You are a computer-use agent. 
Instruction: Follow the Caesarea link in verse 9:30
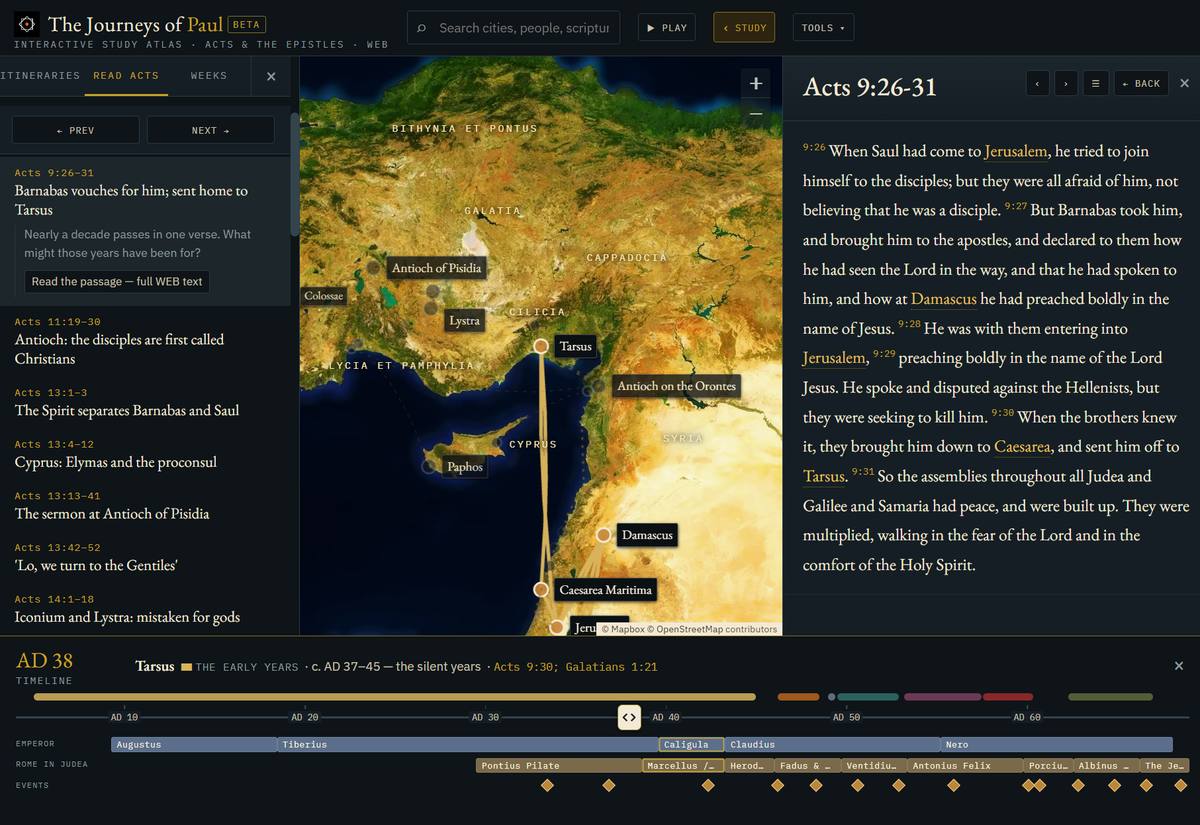(x=1022, y=446)
